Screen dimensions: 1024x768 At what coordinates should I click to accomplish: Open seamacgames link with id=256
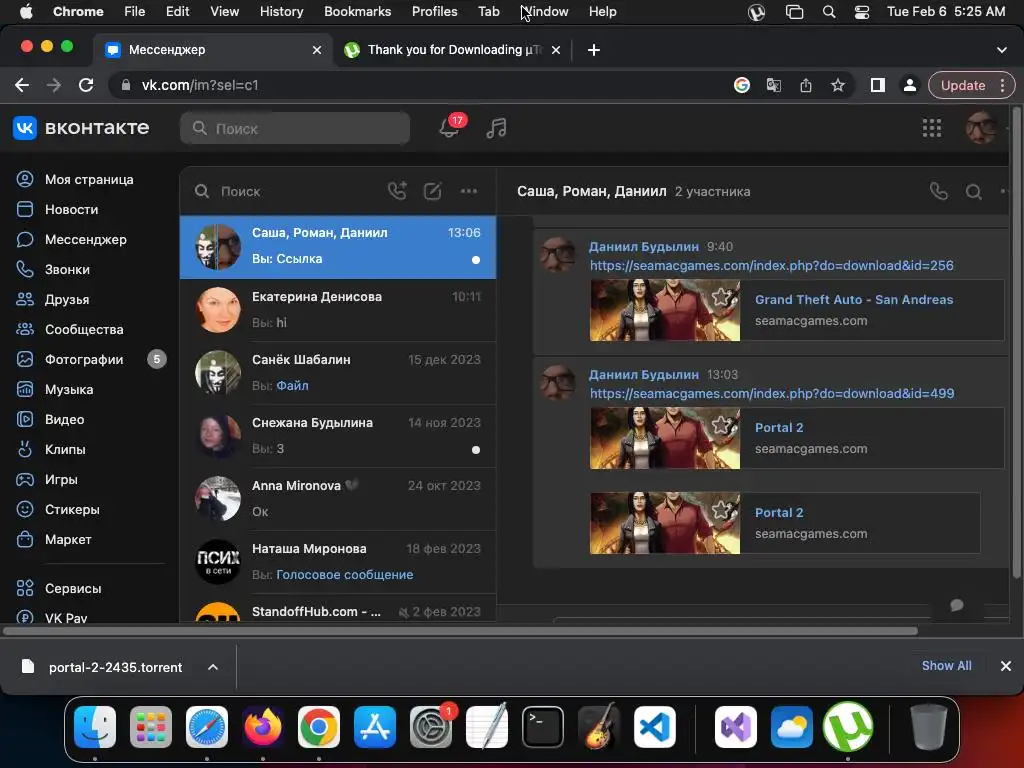[x=771, y=265]
